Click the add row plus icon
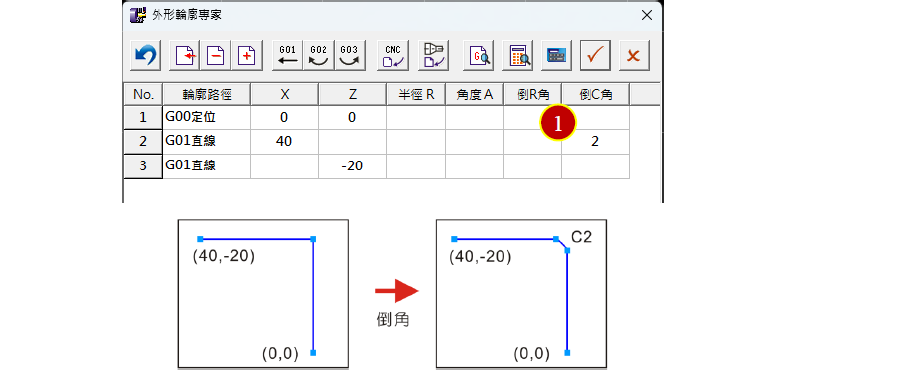 [x=247, y=56]
